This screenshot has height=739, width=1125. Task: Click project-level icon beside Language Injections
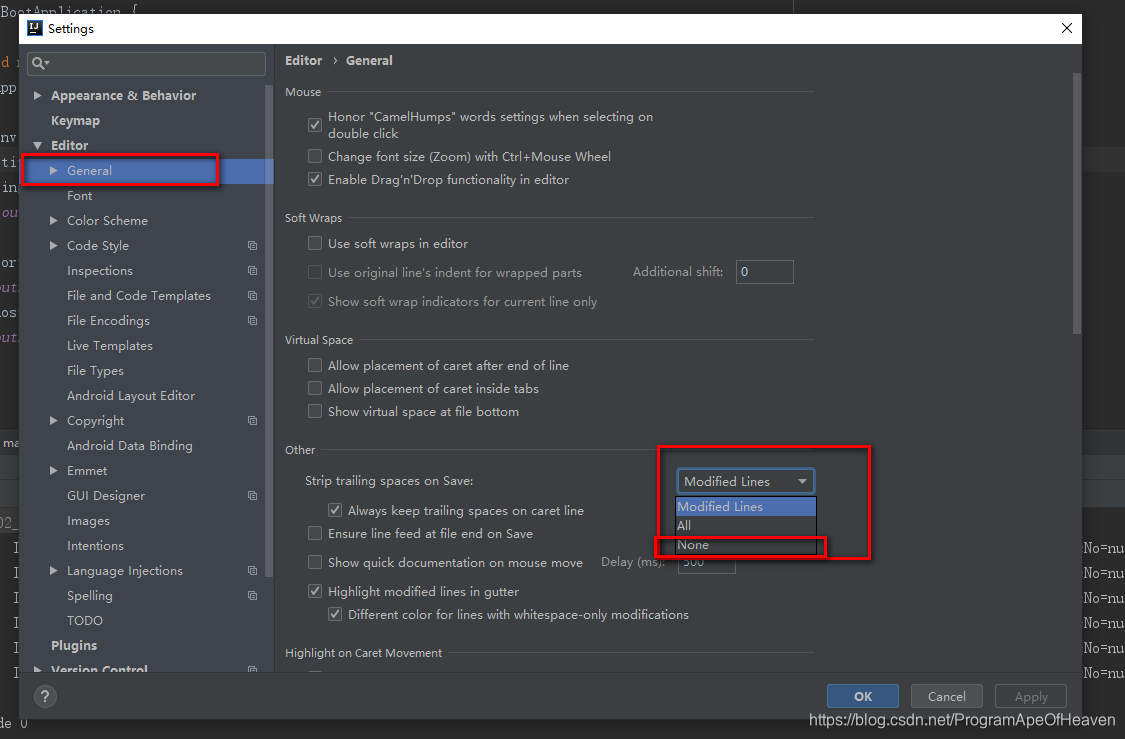253,570
